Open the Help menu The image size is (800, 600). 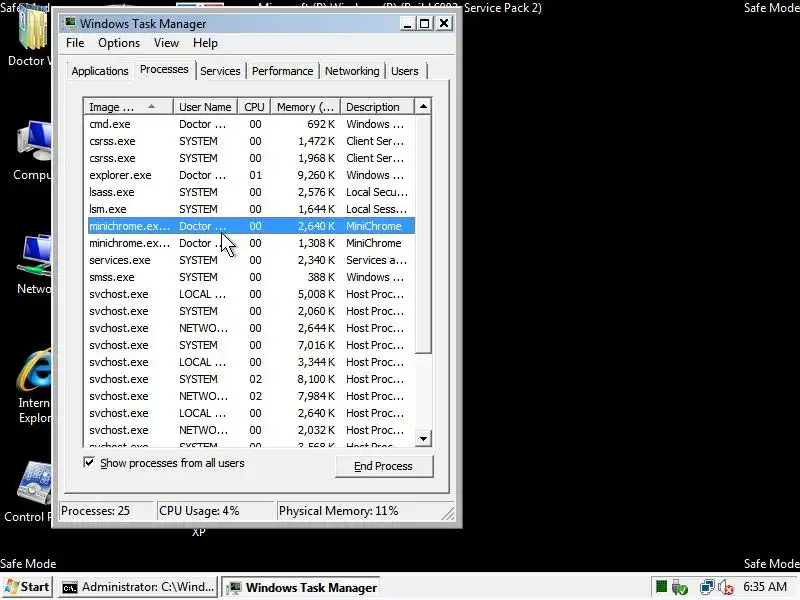[x=205, y=43]
